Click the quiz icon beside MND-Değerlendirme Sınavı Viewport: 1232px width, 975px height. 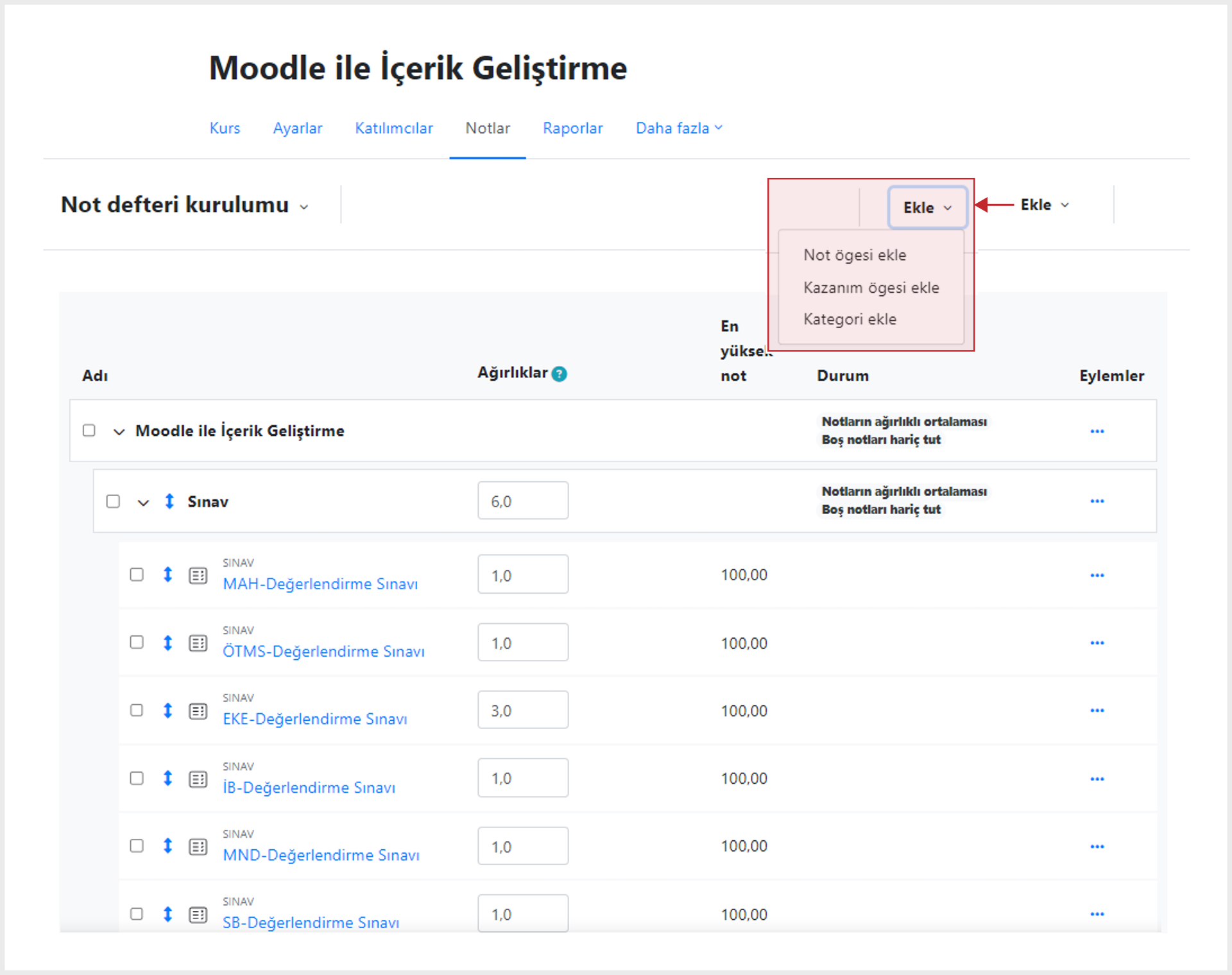tap(198, 847)
